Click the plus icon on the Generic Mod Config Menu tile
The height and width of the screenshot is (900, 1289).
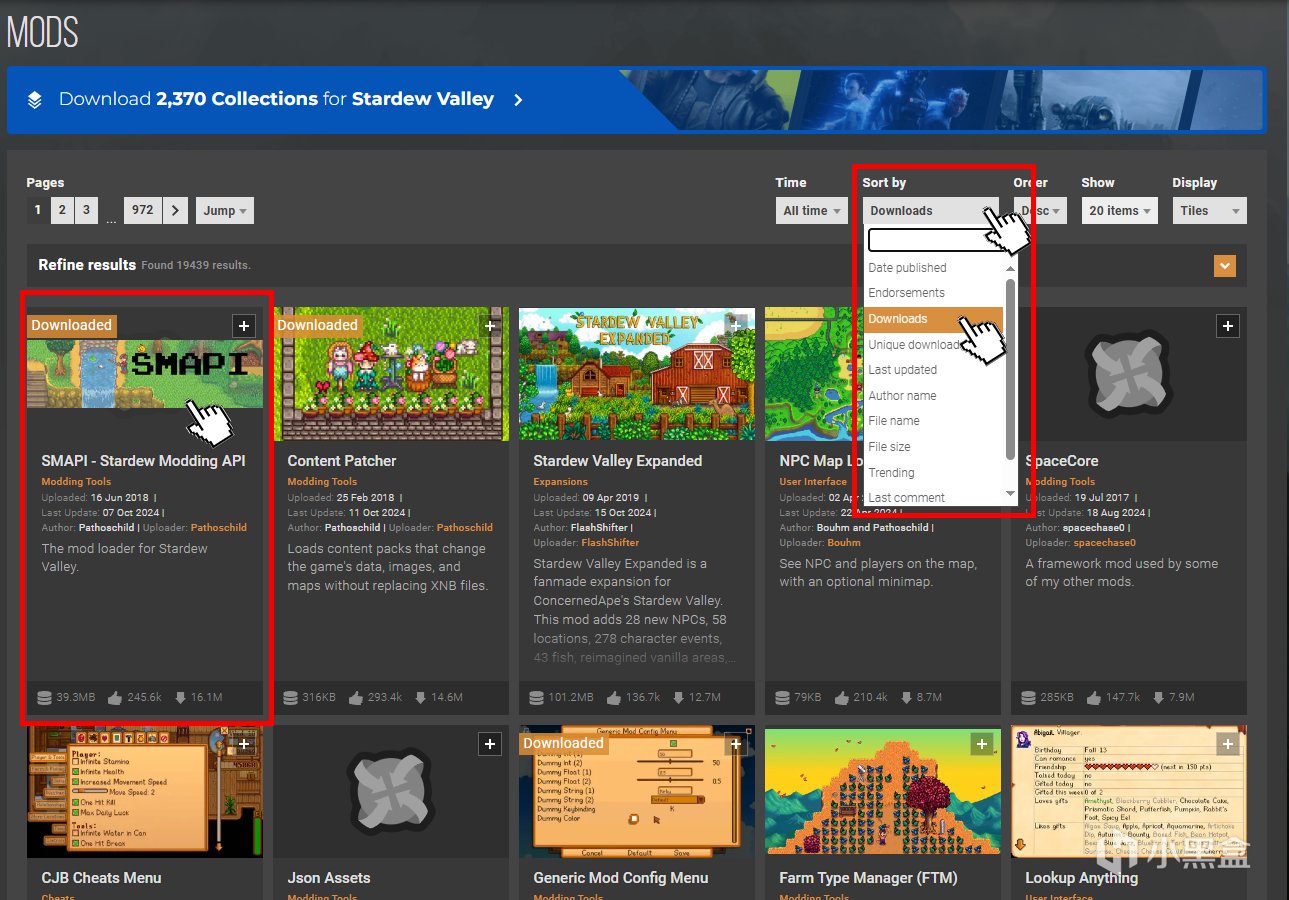point(735,743)
